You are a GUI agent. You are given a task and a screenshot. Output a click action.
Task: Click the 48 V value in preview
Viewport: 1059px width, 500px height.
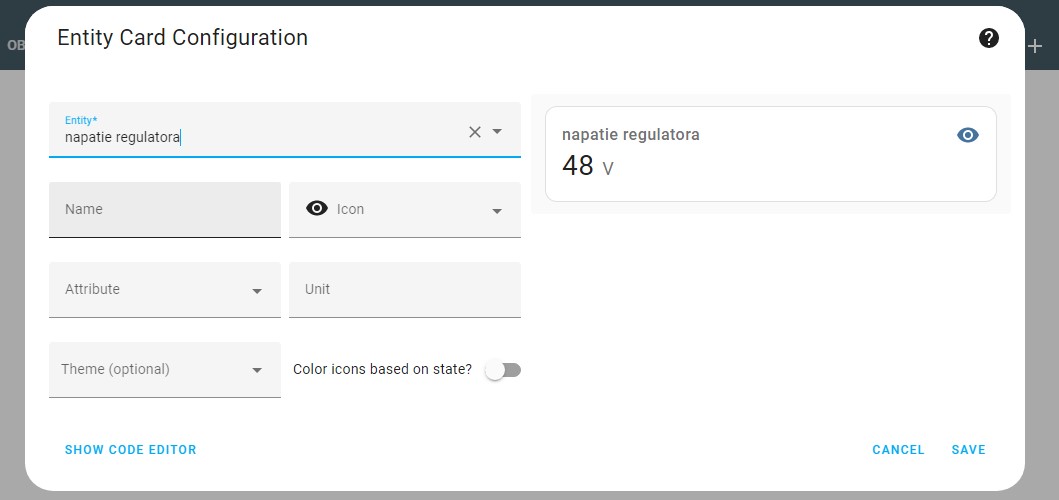(x=588, y=166)
